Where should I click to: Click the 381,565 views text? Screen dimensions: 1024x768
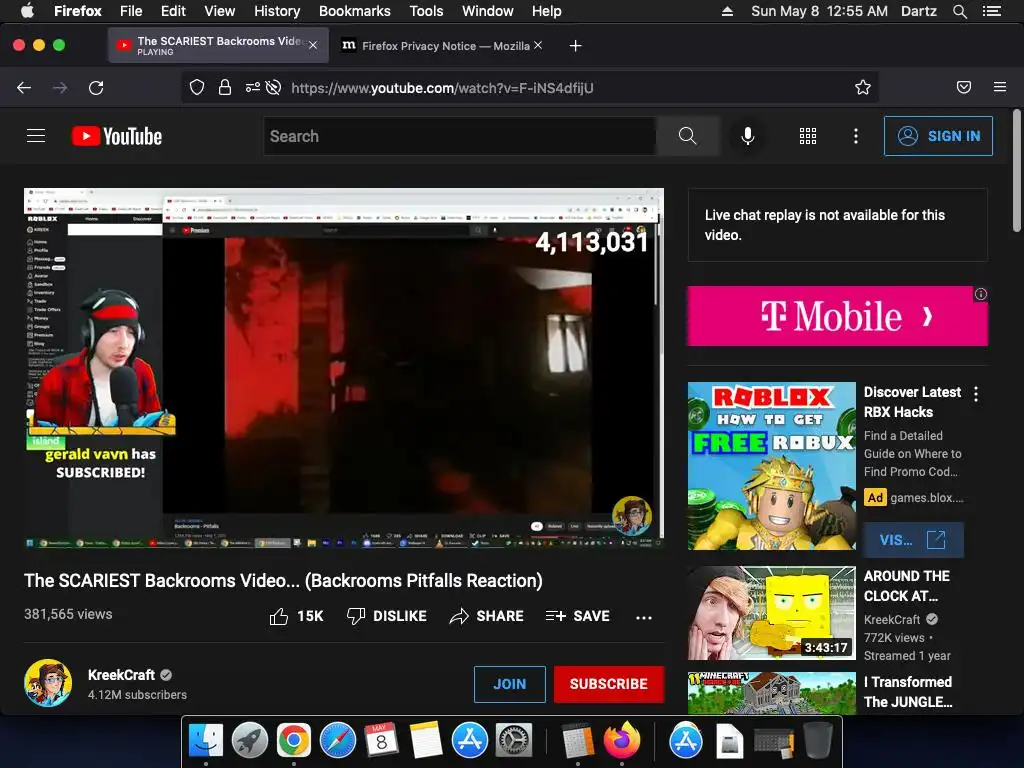(68, 614)
